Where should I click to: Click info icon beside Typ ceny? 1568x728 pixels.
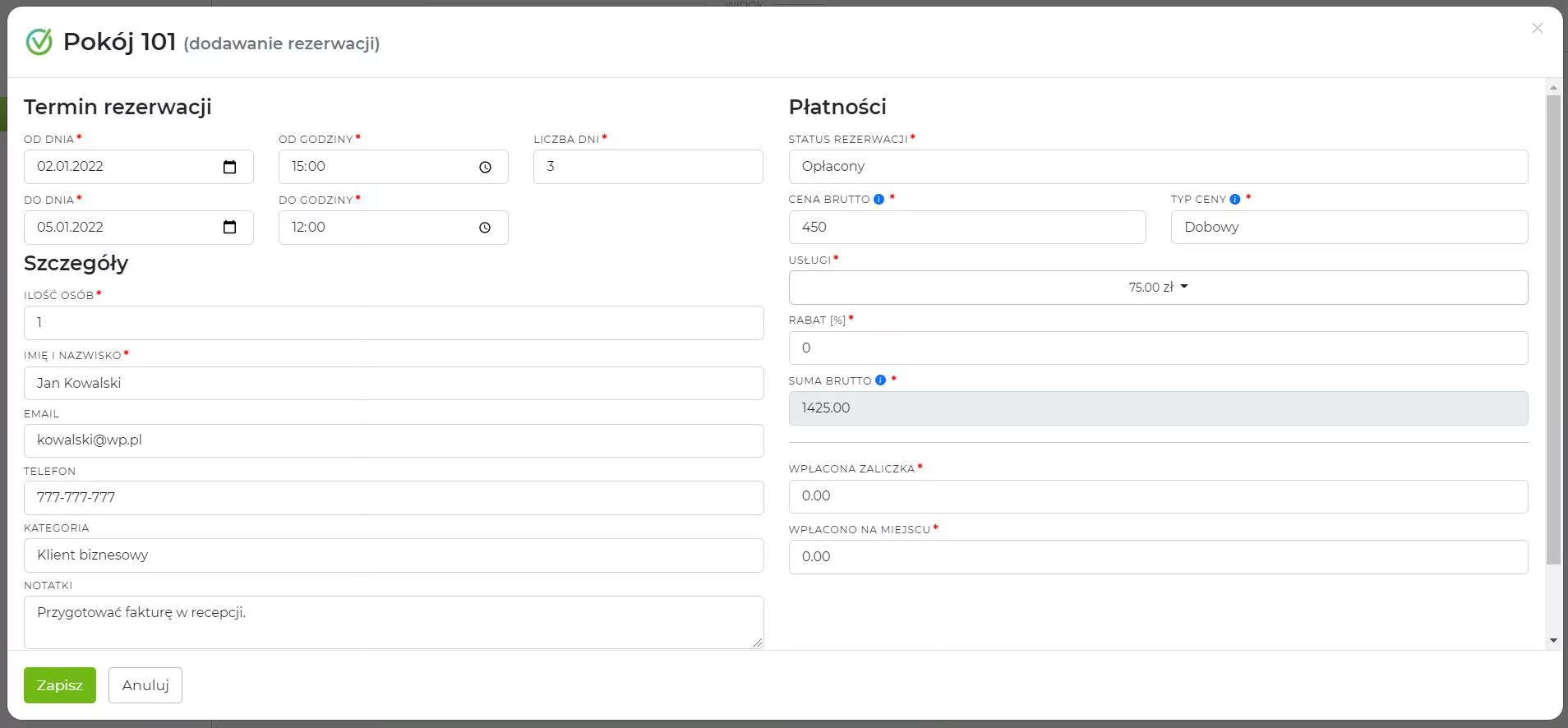(1234, 200)
